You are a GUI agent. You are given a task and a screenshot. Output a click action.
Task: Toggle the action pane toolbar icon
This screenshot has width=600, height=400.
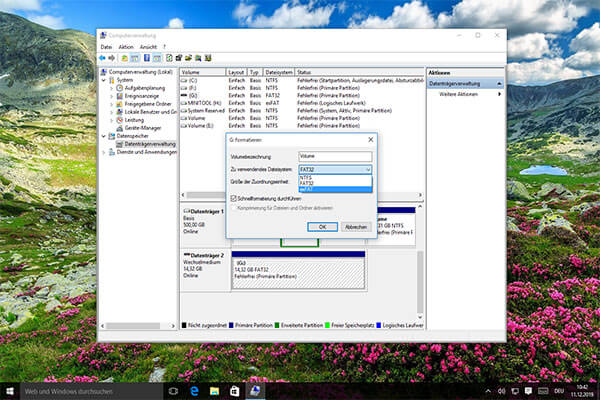157,58
